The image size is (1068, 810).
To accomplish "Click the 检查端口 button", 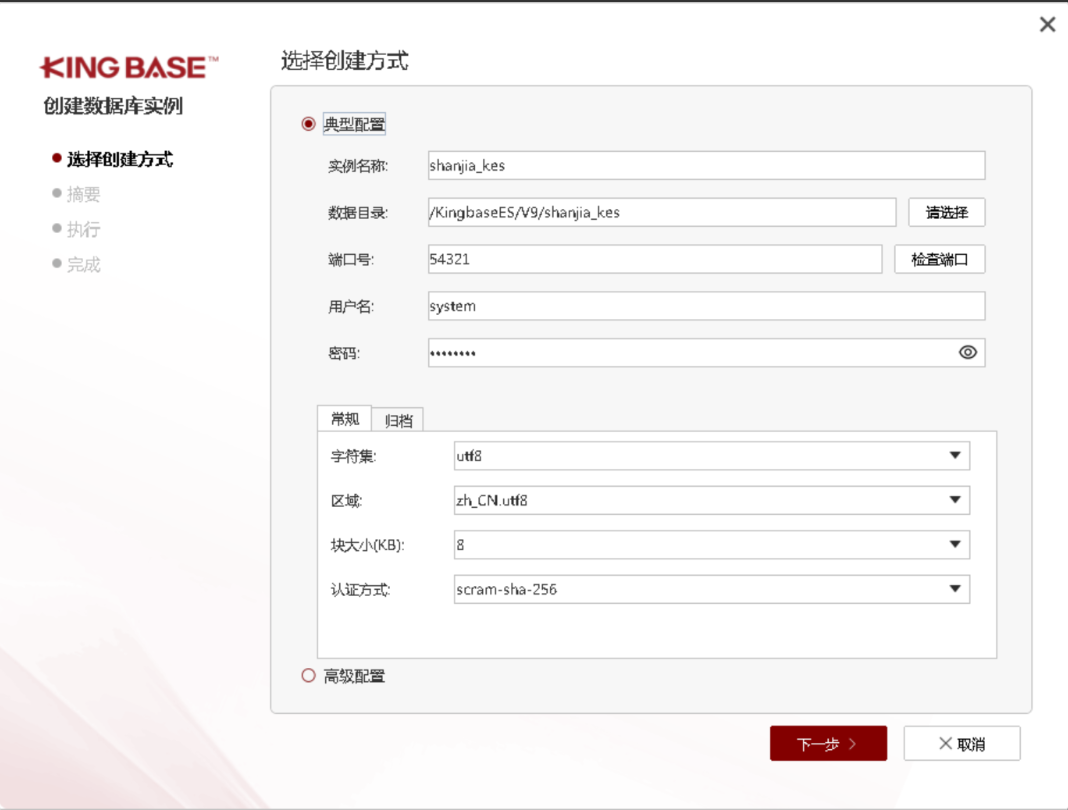I will (939, 260).
